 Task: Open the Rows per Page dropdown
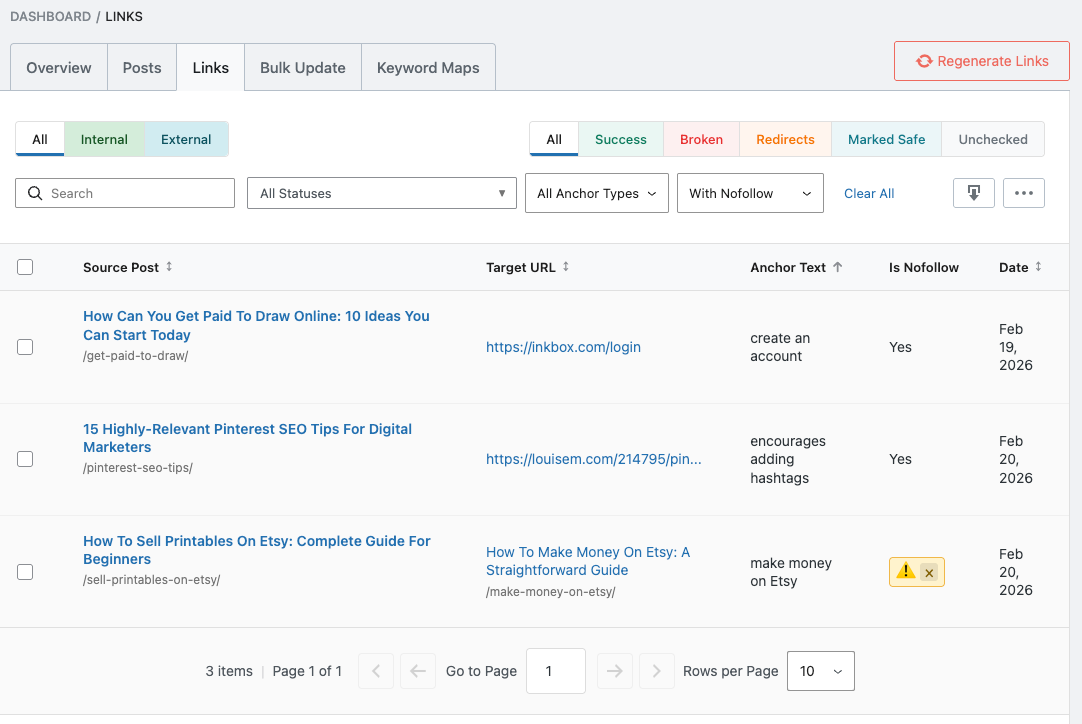[x=820, y=671]
